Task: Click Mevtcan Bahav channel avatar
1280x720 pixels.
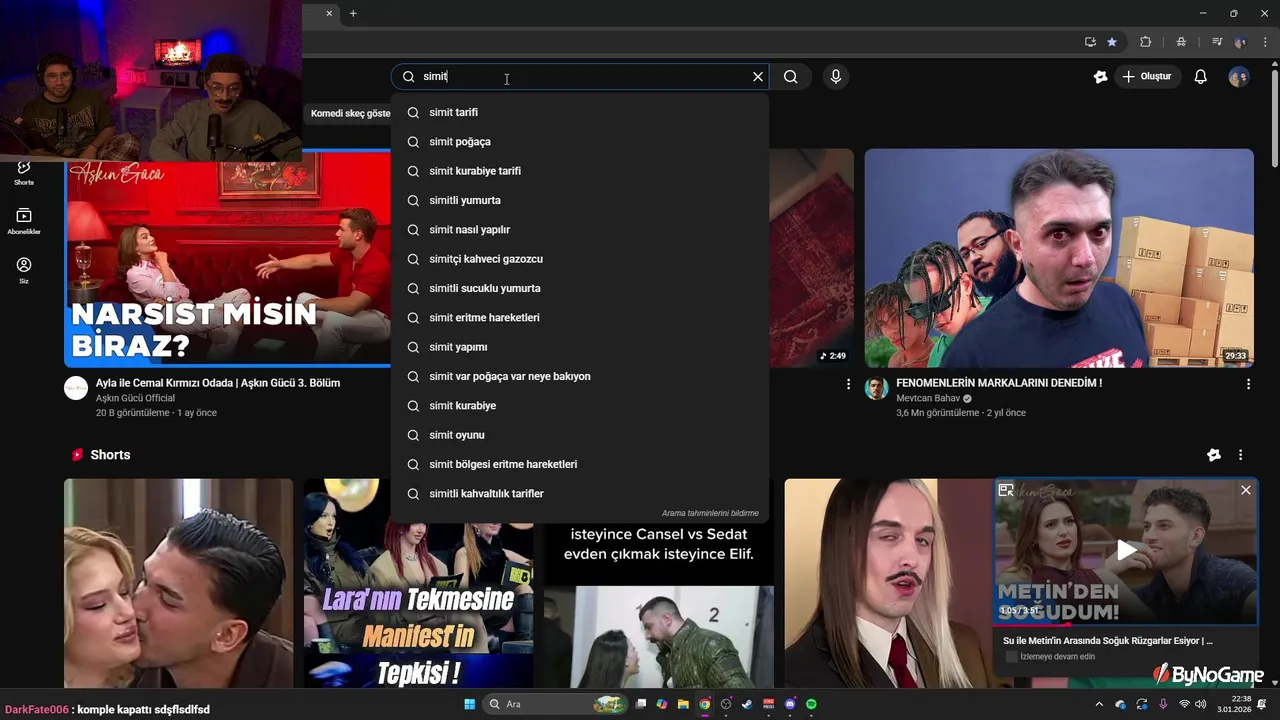Action: (877, 388)
